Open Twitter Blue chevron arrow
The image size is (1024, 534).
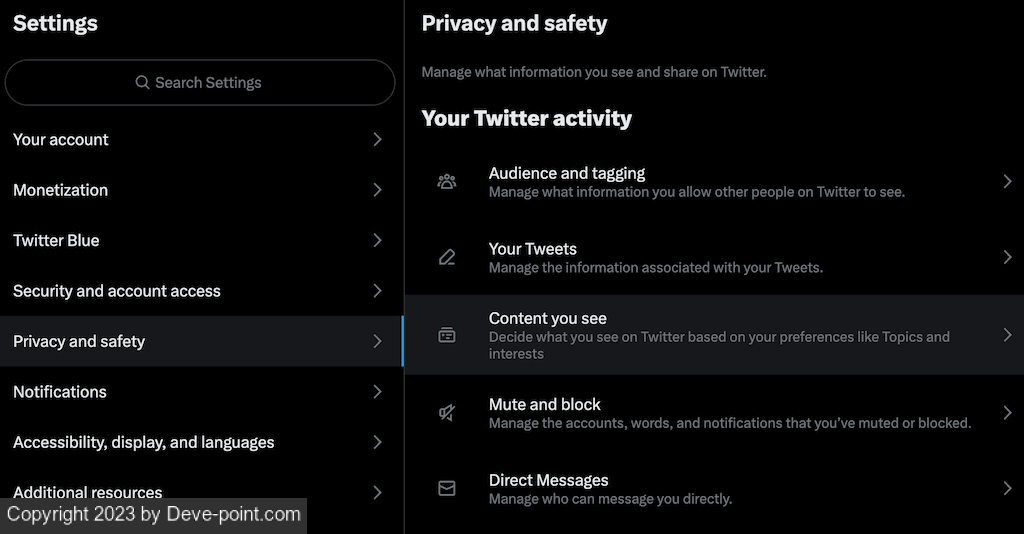coord(377,240)
